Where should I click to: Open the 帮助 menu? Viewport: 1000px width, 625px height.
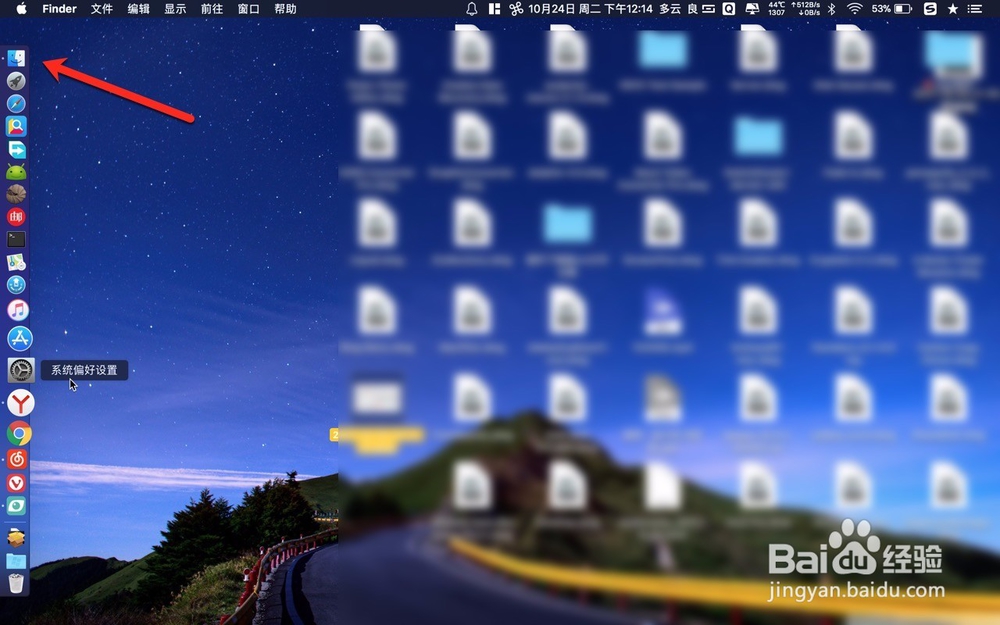tap(285, 9)
